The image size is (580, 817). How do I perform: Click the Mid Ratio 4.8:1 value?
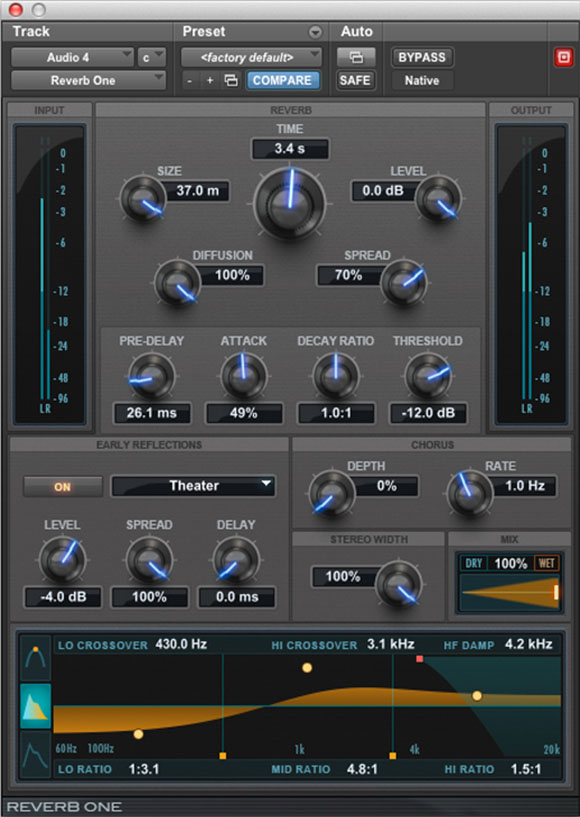pos(362,769)
